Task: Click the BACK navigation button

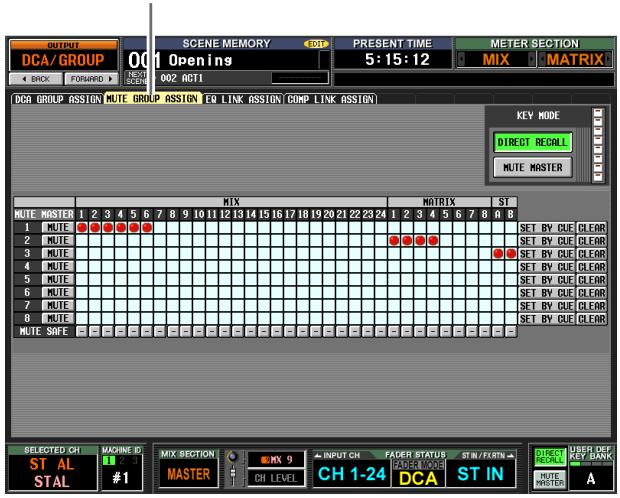Action: (x=36, y=79)
